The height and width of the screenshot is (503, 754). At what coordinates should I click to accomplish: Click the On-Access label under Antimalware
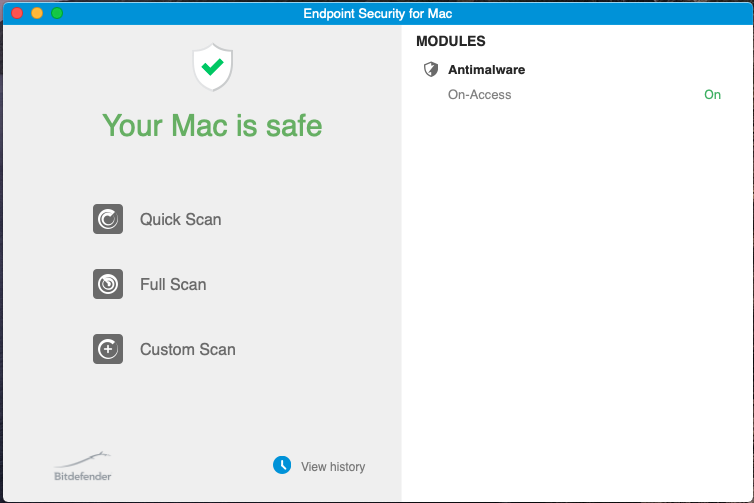pos(480,95)
